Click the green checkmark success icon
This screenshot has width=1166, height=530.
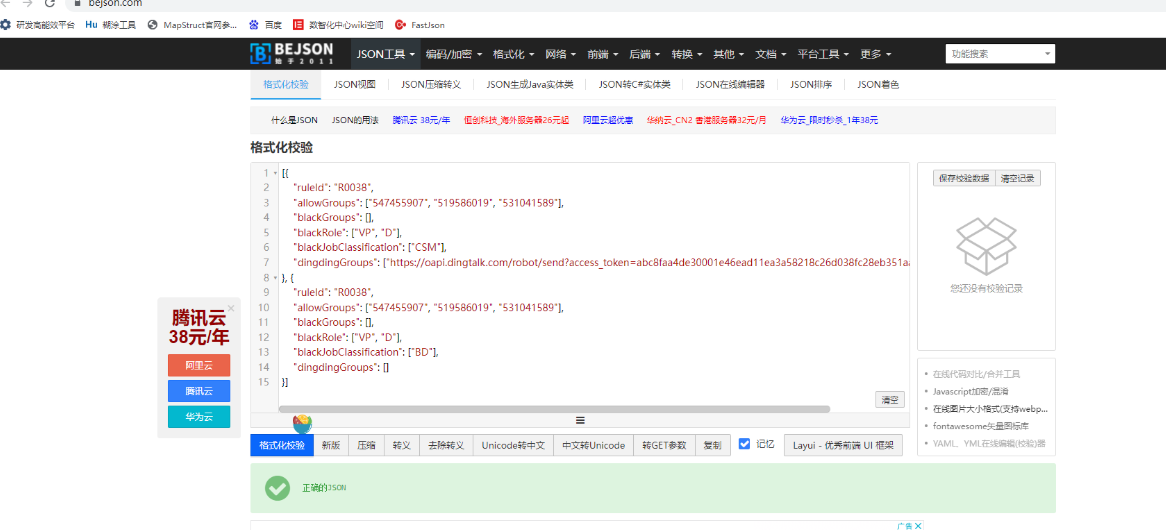pos(277,488)
